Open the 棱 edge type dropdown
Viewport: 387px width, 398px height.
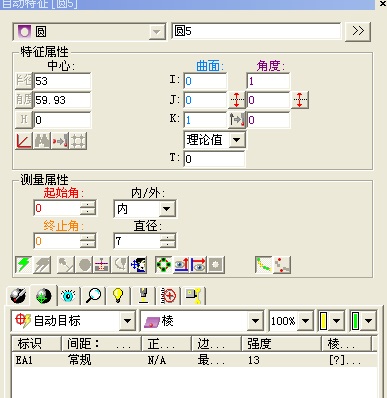point(255,321)
